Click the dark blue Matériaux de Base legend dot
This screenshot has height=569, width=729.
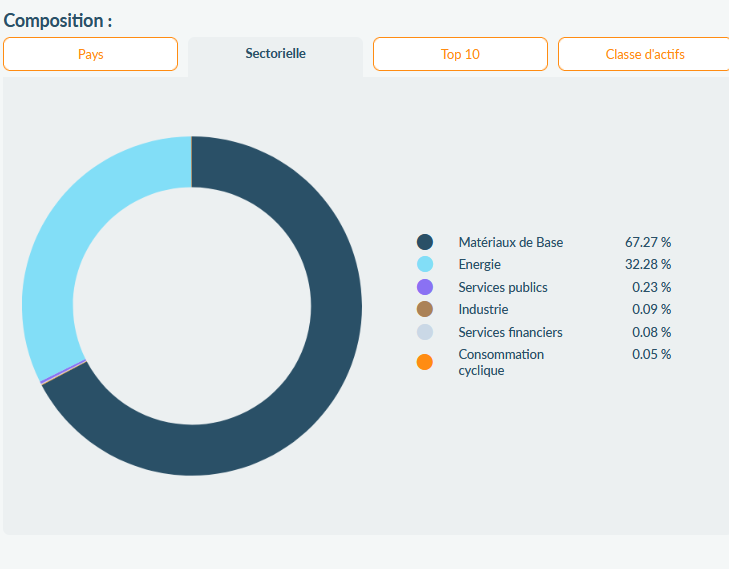click(x=425, y=242)
